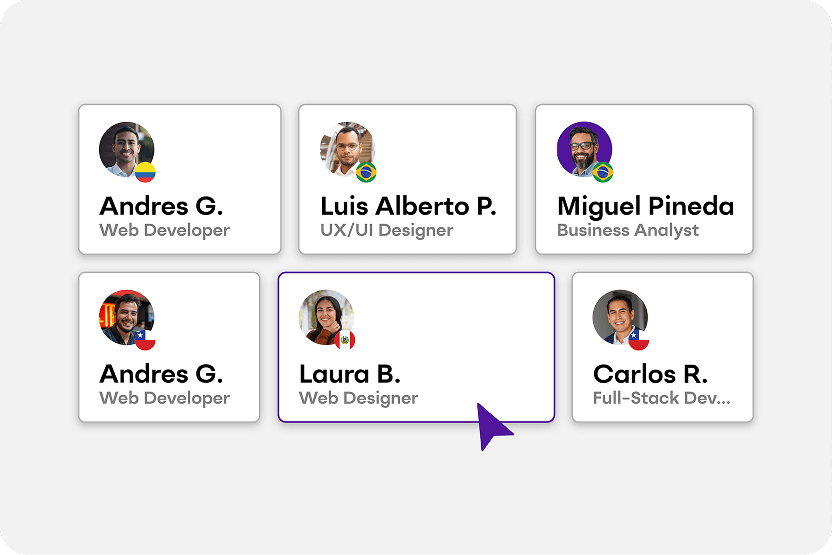Open Luis Alberto P.'s profile photo
This screenshot has width=832, height=555.
click(x=345, y=149)
